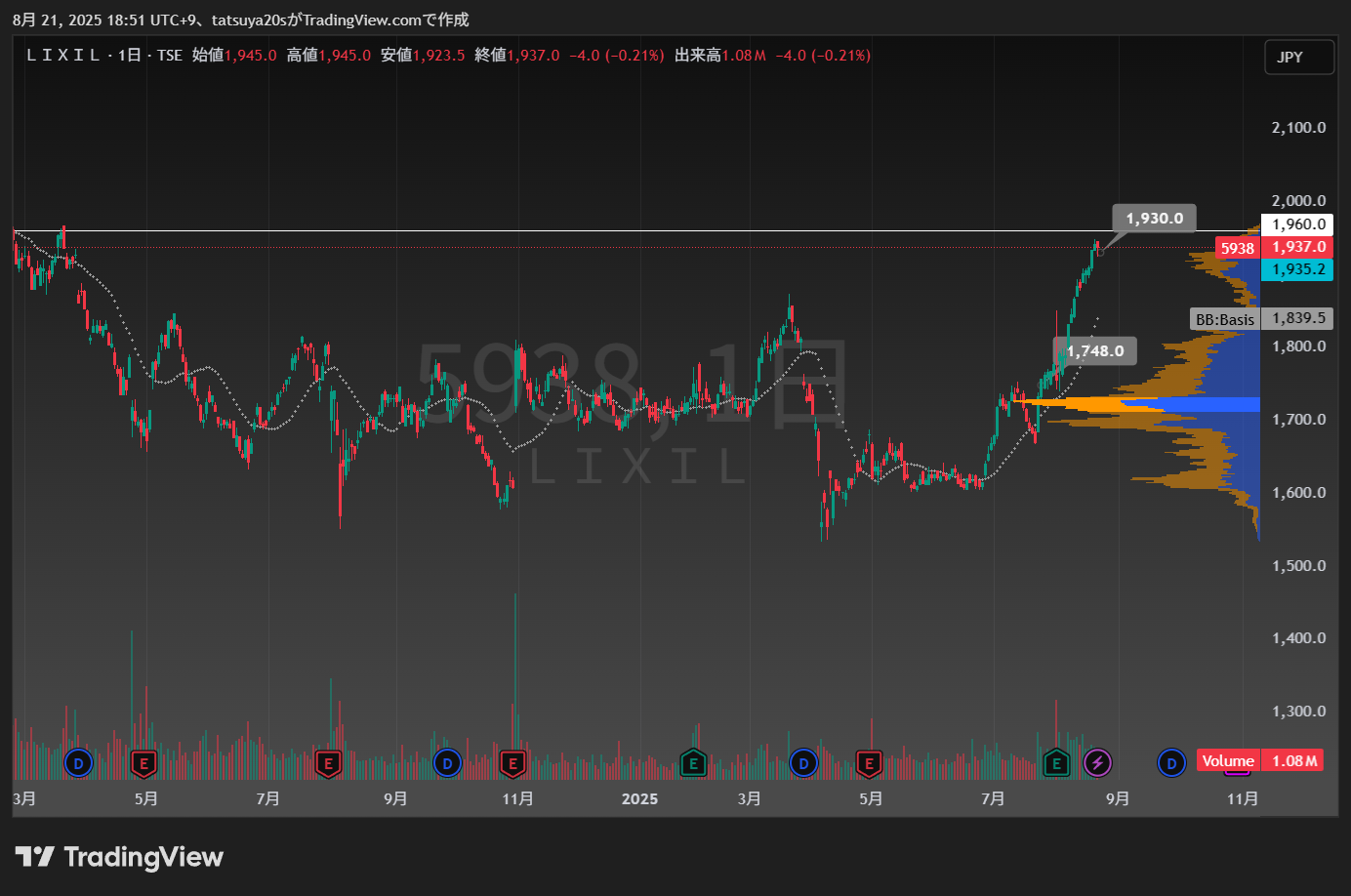The height and width of the screenshot is (896, 1351).
Task: Click the 1,300.0 price axis label
Action: click(1298, 712)
